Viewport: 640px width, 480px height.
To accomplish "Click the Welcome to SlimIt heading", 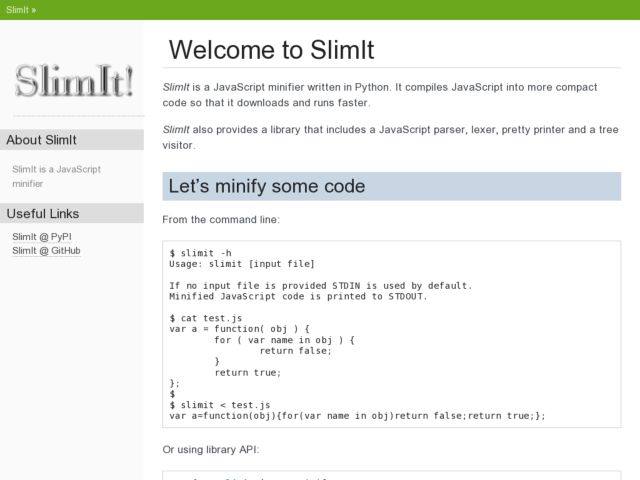I will coord(271,50).
